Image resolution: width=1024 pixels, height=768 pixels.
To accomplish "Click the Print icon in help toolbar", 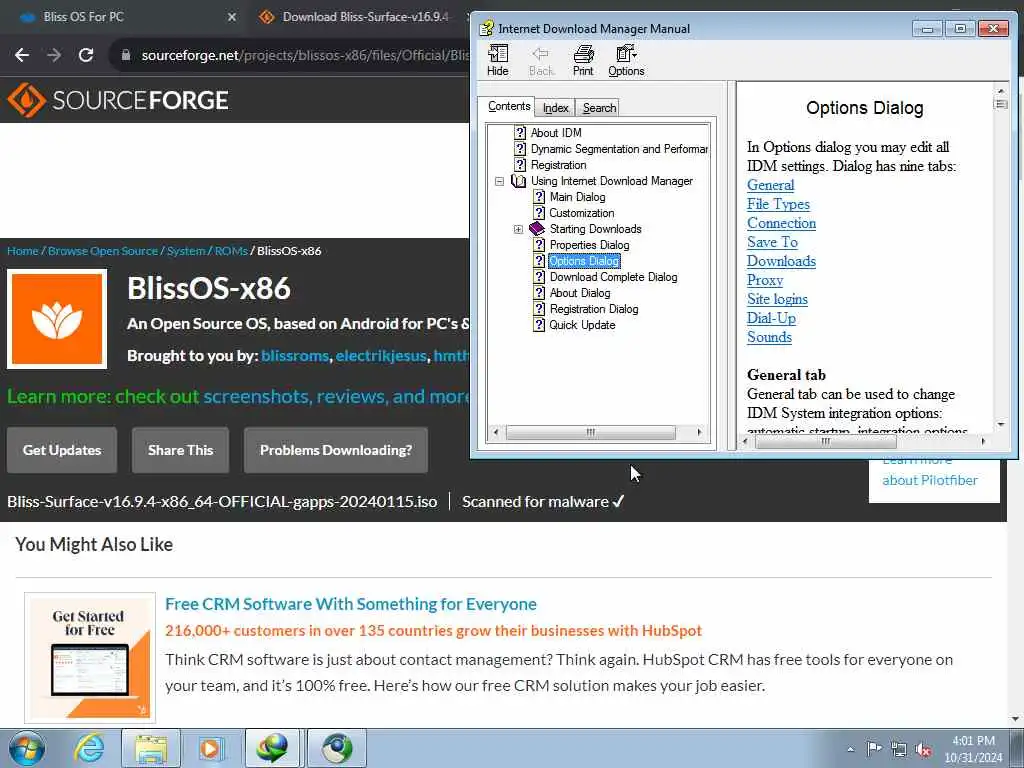I will point(583,60).
